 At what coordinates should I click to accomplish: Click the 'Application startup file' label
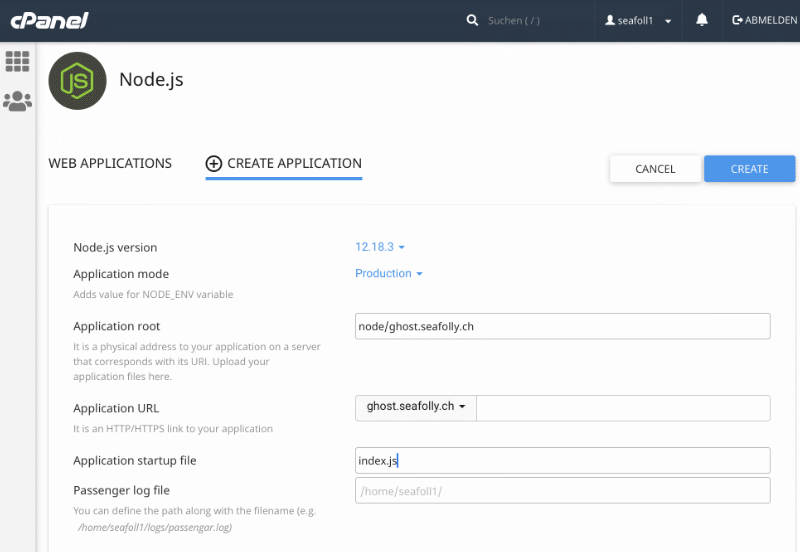(x=135, y=461)
